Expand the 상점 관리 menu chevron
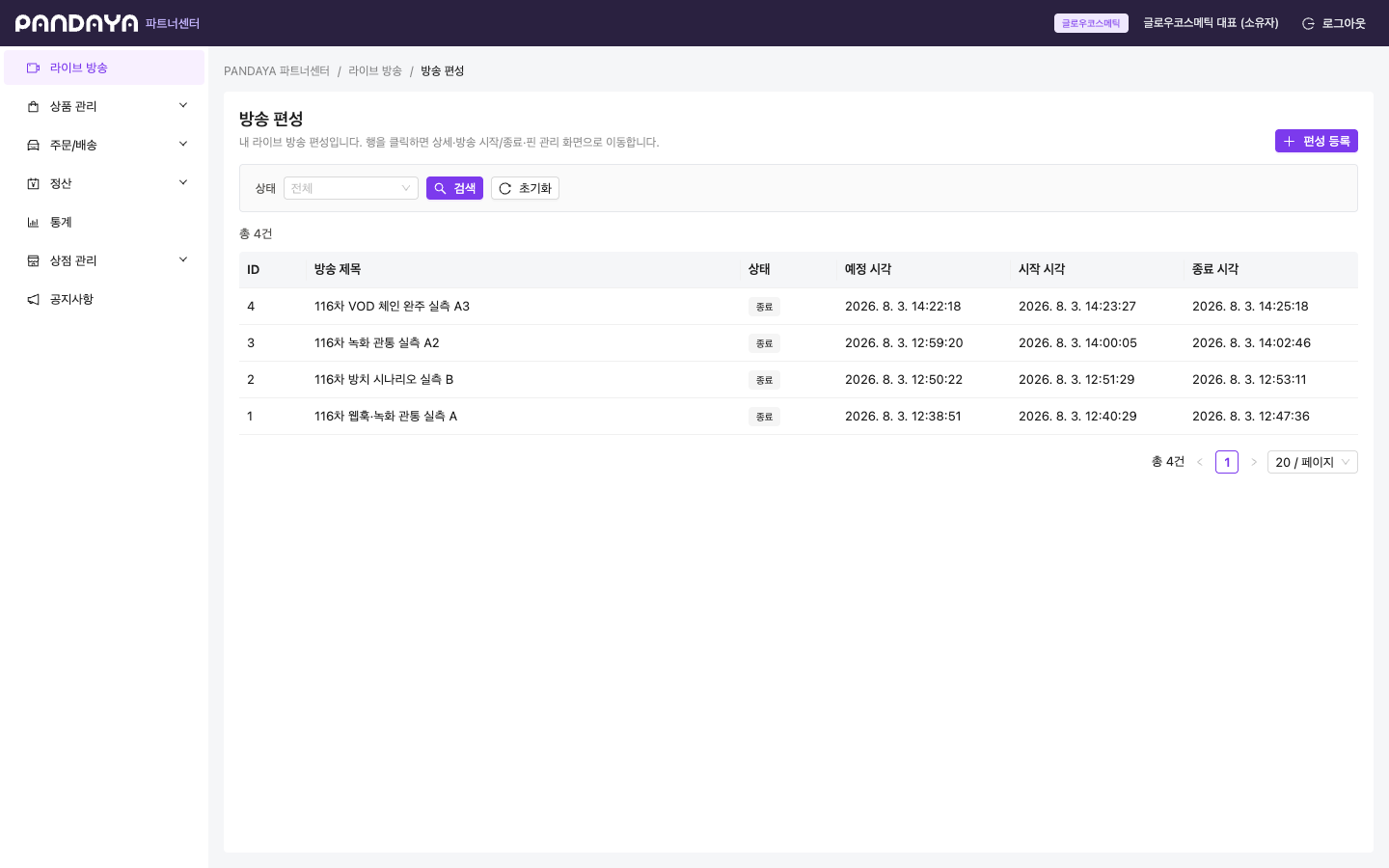Screen dimensions: 1389x868 click(x=183, y=259)
